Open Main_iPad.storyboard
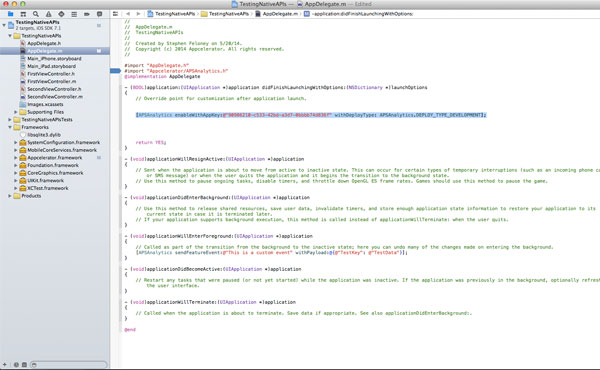The height and width of the screenshot is (370, 600). point(51,66)
